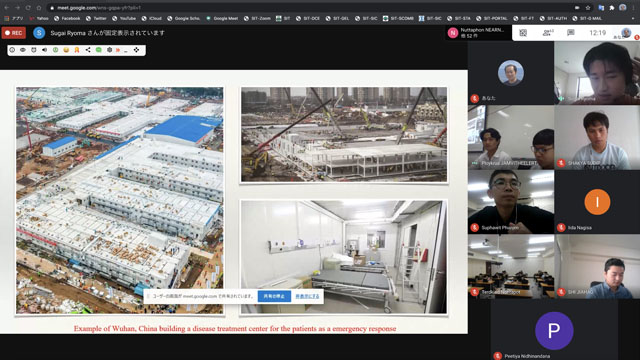The height and width of the screenshot is (360, 640).
Task: Click the blue stop sharing button
Action: point(274,296)
